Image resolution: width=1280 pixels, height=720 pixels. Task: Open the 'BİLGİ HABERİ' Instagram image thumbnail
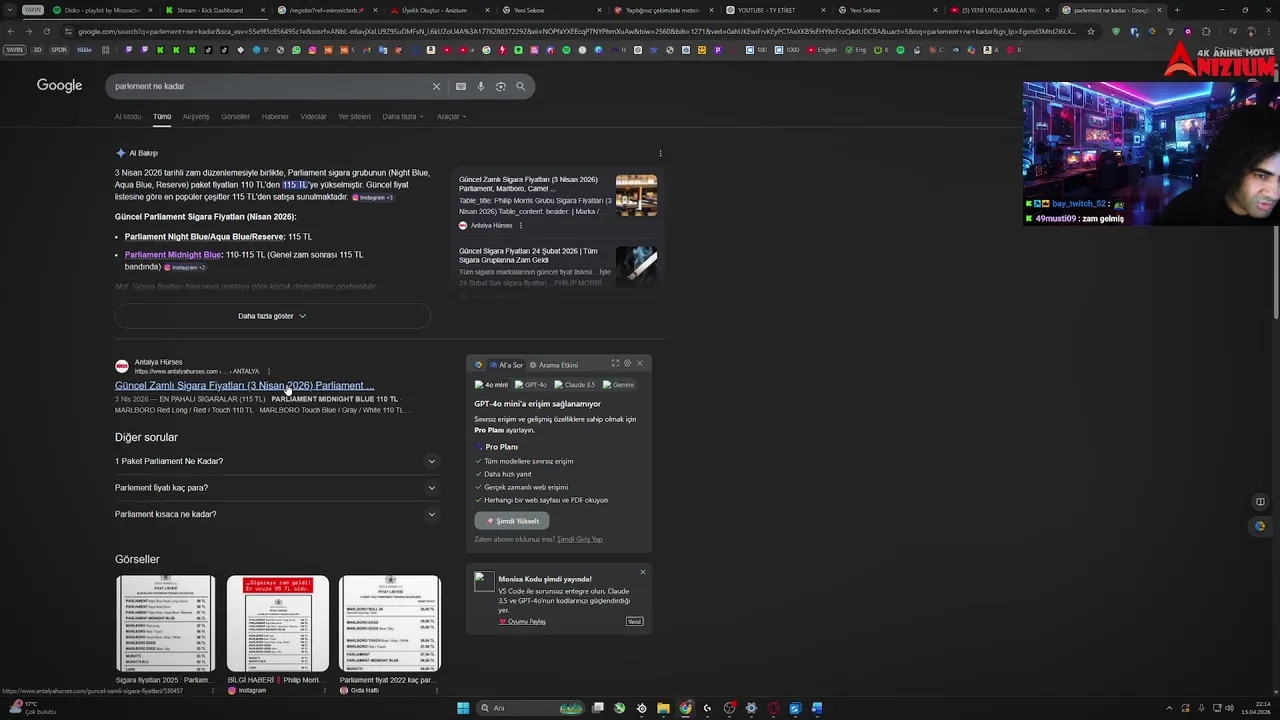tap(277, 624)
